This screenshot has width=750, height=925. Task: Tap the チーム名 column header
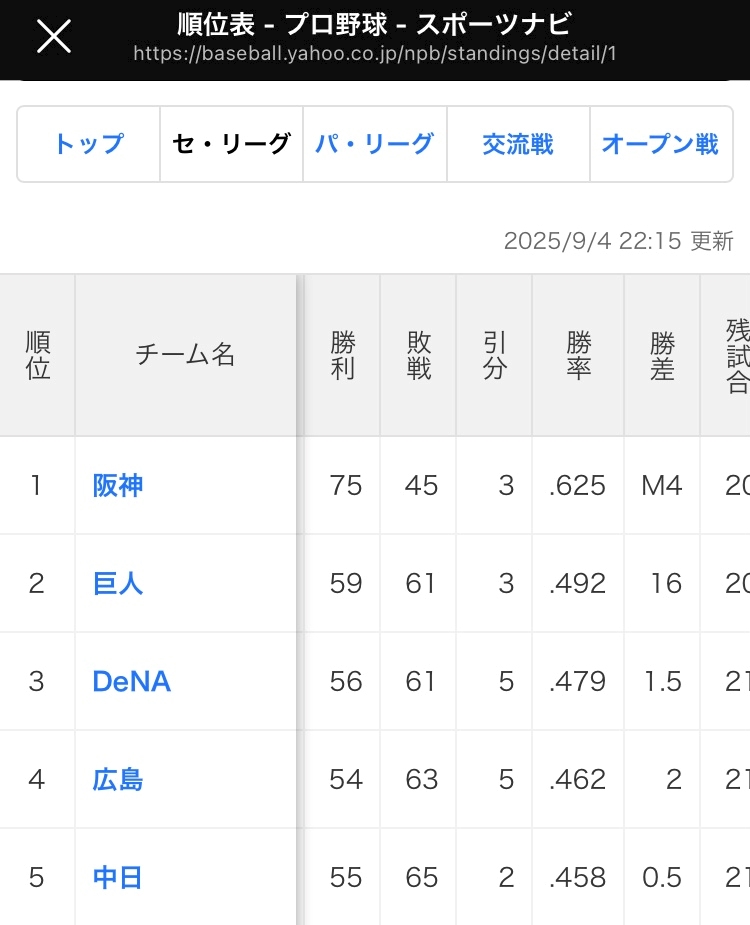click(x=185, y=355)
